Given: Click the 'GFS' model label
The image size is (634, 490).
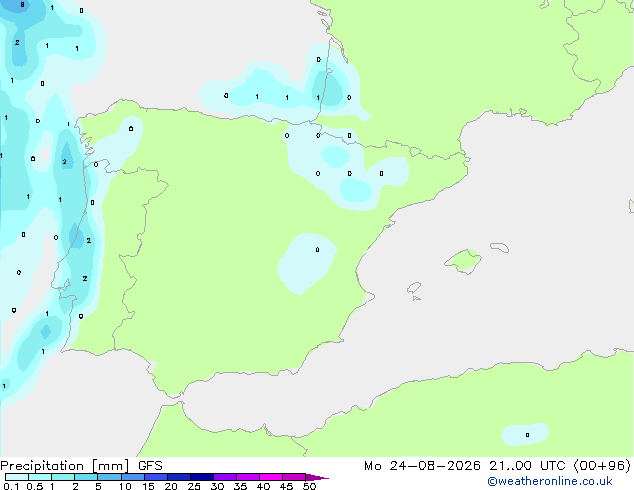Looking at the screenshot, I should point(150,466).
